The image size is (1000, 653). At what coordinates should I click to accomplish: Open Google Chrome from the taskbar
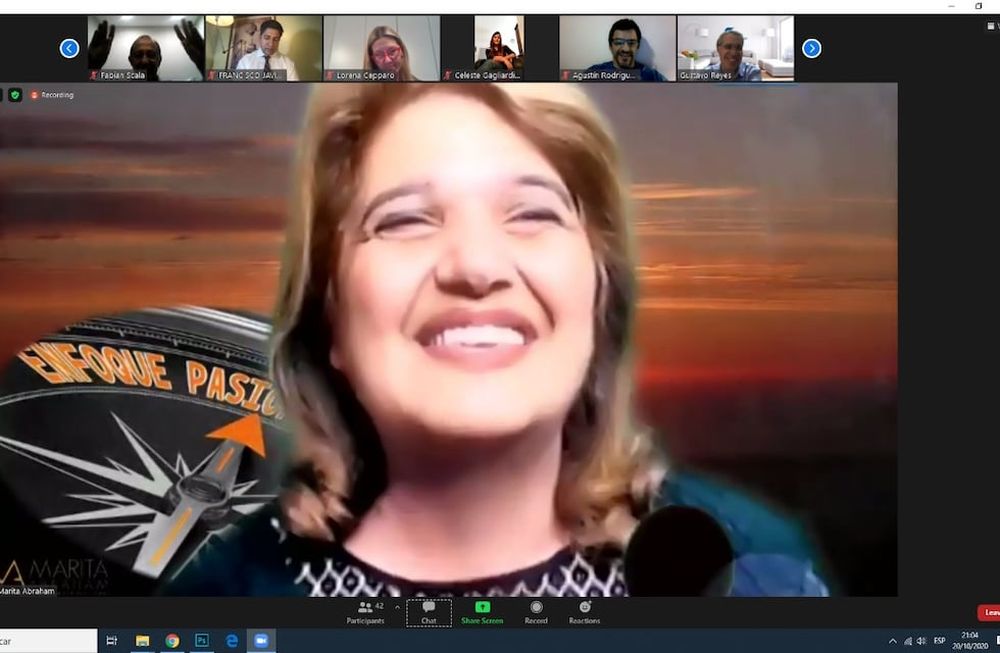click(x=172, y=641)
